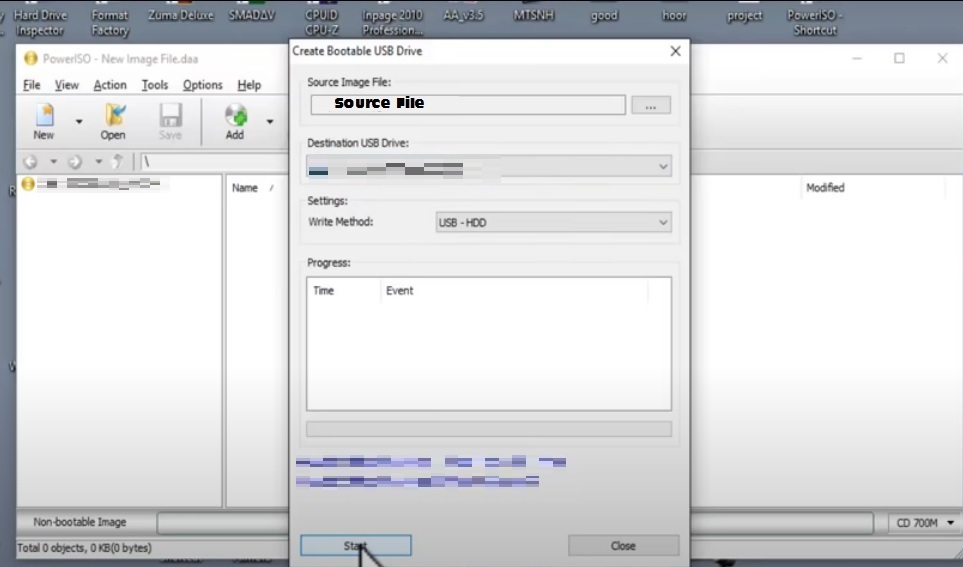
Task: Click the Source Image File input field
Action: (468, 104)
